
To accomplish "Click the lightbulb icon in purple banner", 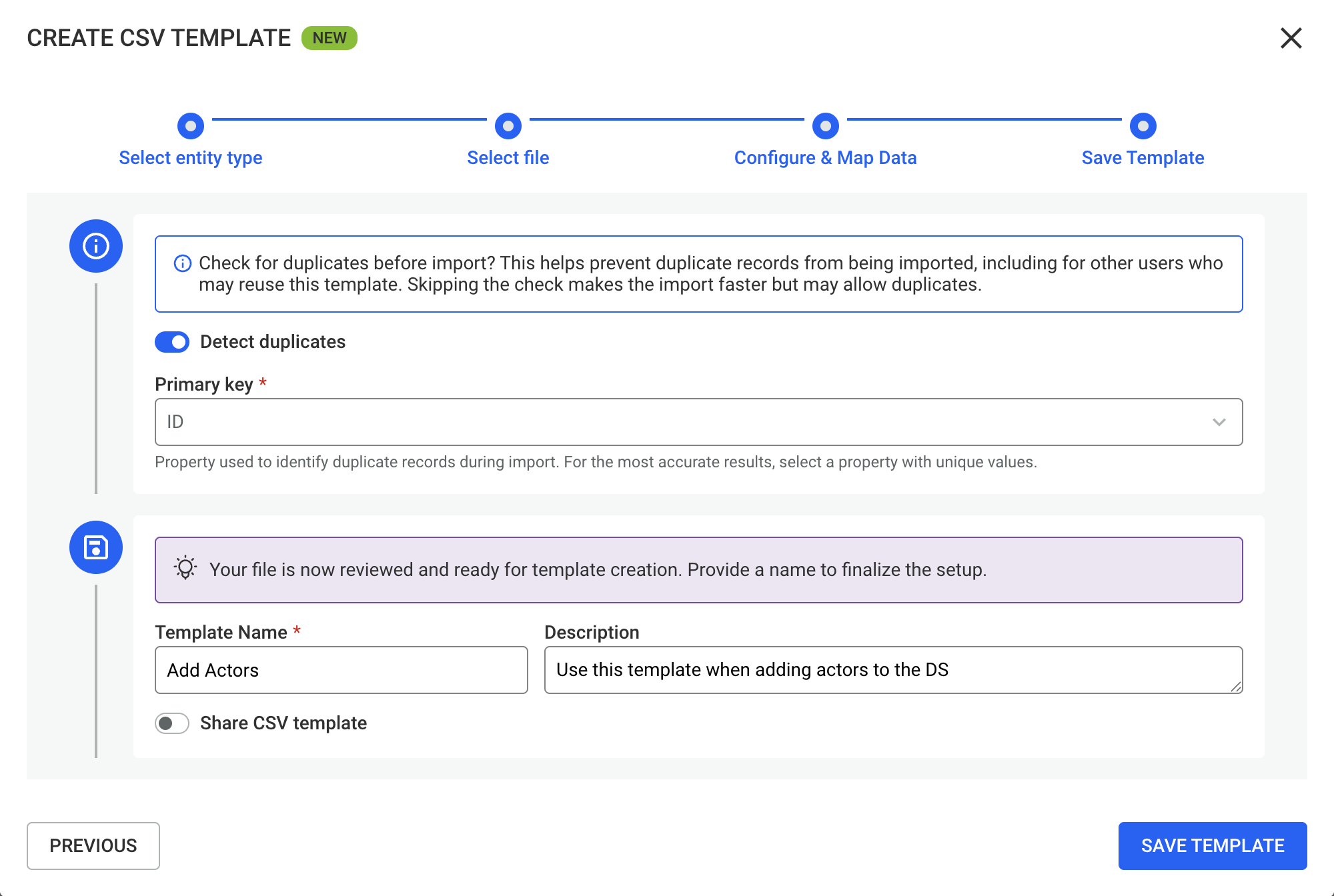I will tap(185, 568).
